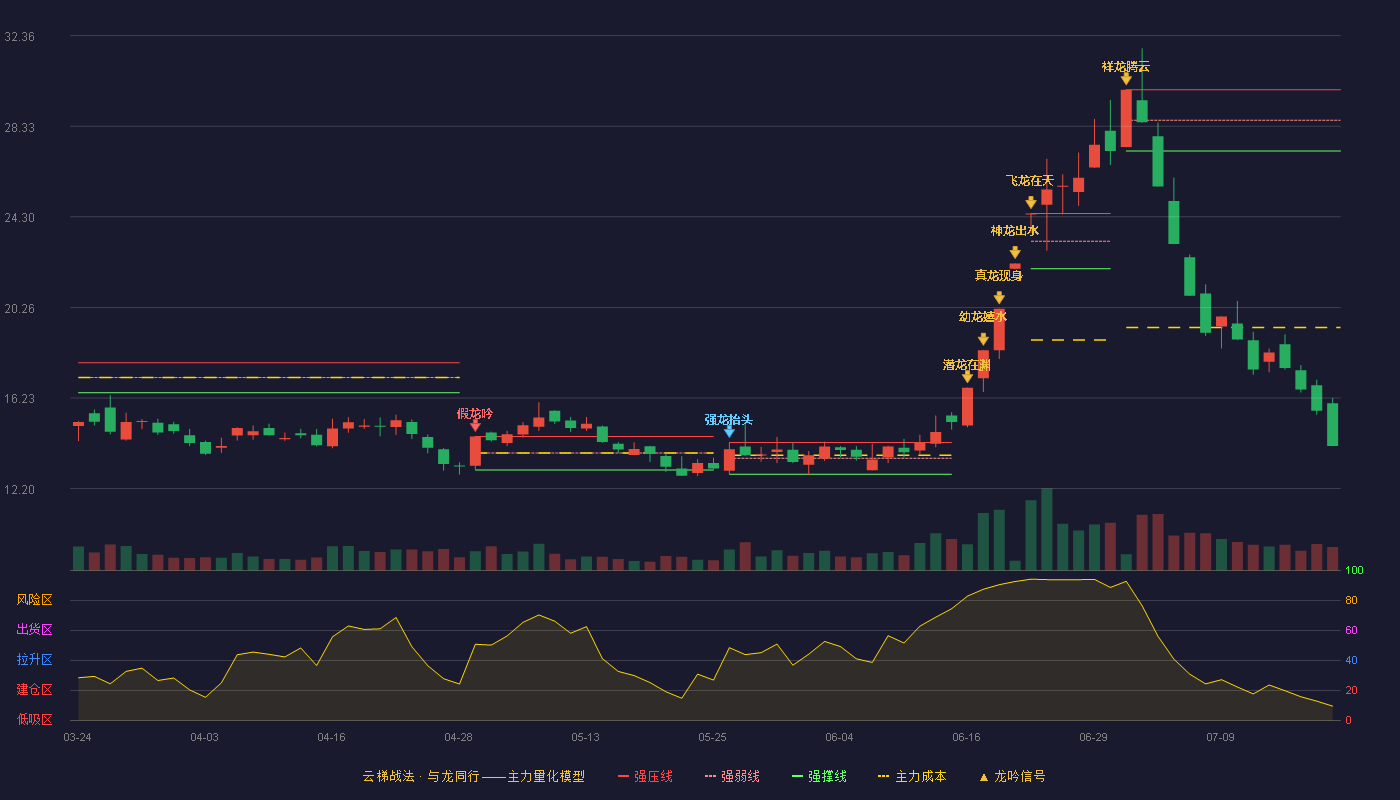Click the 28.33 price axis label
Image resolution: width=1400 pixels, height=800 pixels.
coord(19,128)
